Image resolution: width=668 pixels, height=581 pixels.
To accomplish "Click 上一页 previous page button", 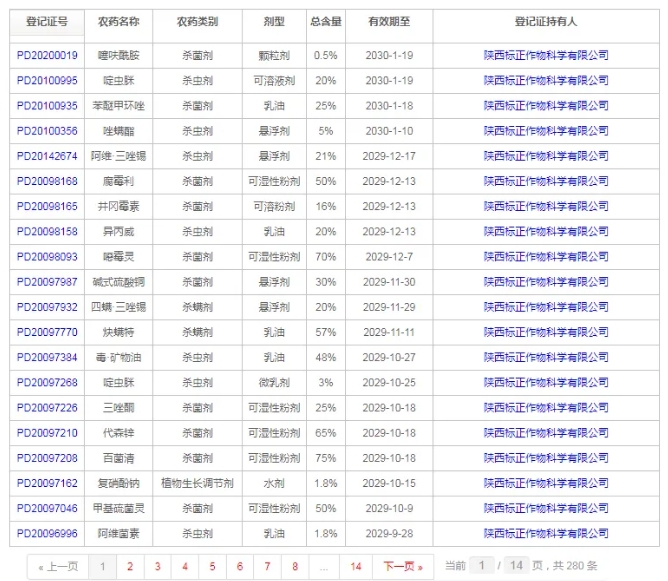I will pos(58,567).
